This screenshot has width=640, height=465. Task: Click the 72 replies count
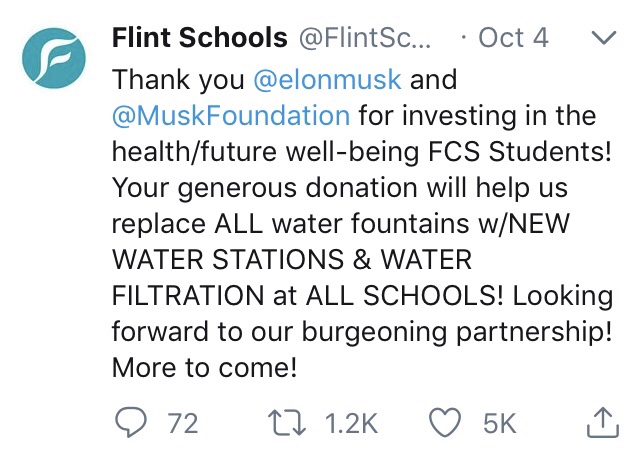click(182, 423)
